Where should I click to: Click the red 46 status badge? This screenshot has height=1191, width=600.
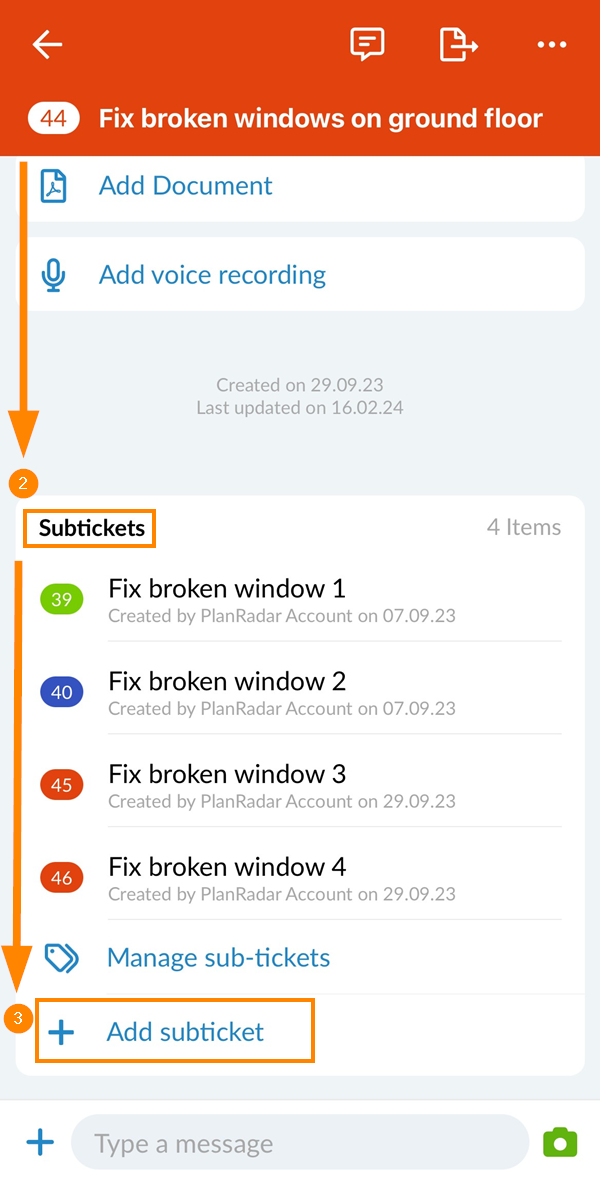tap(62, 878)
